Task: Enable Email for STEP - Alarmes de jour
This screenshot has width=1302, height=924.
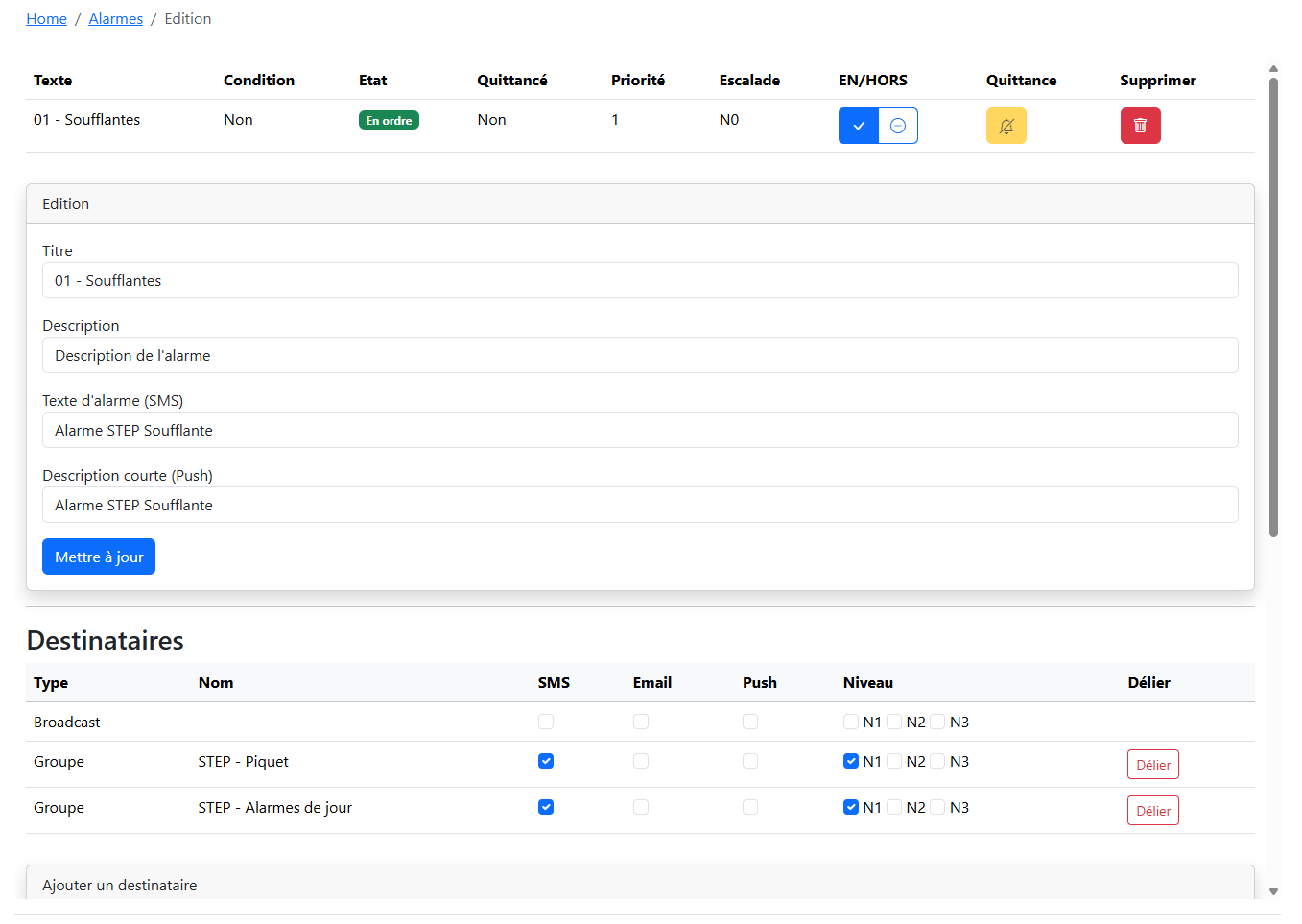Action: point(641,807)
